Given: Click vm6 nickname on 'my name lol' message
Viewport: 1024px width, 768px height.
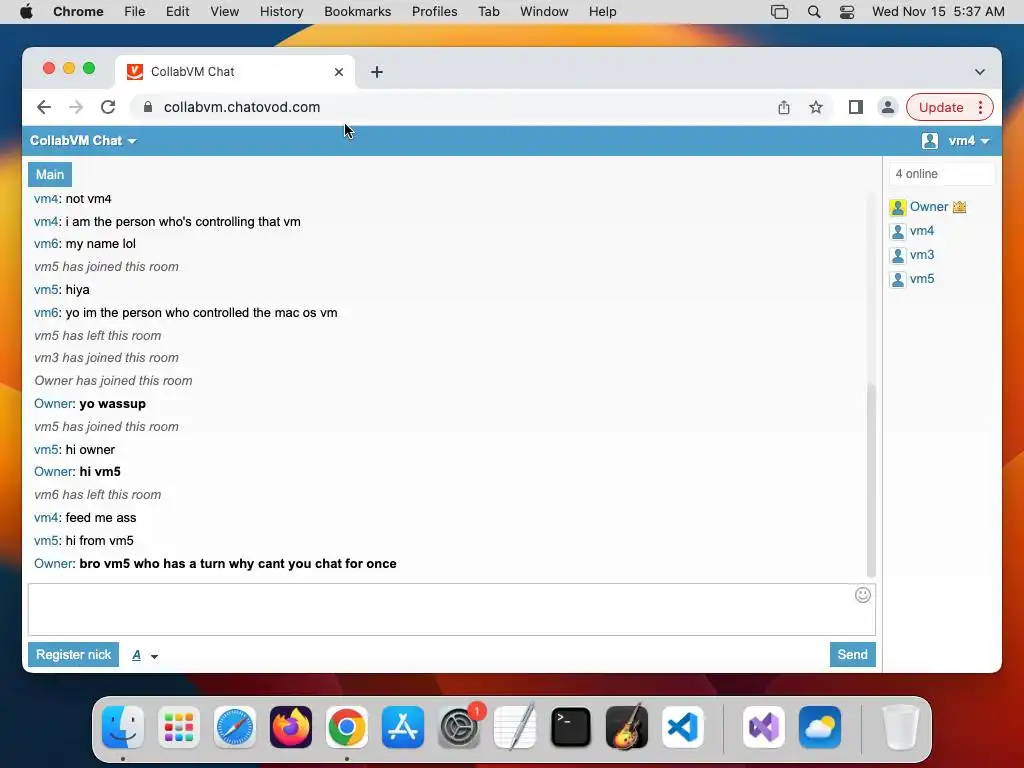Looking at the screenshot, I should point(46,244).
